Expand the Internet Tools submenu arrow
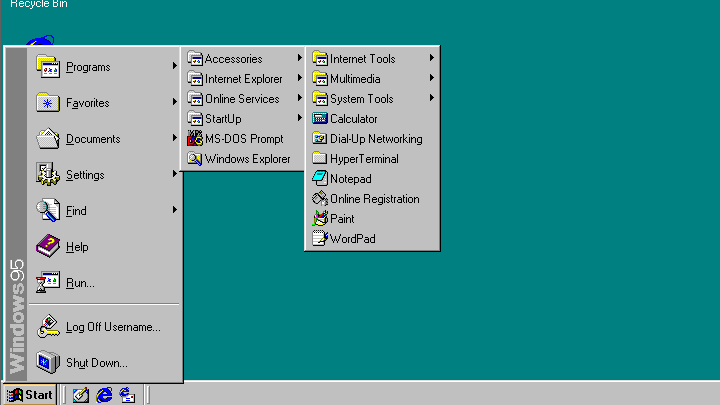720x405 pixels. [432, 58]
